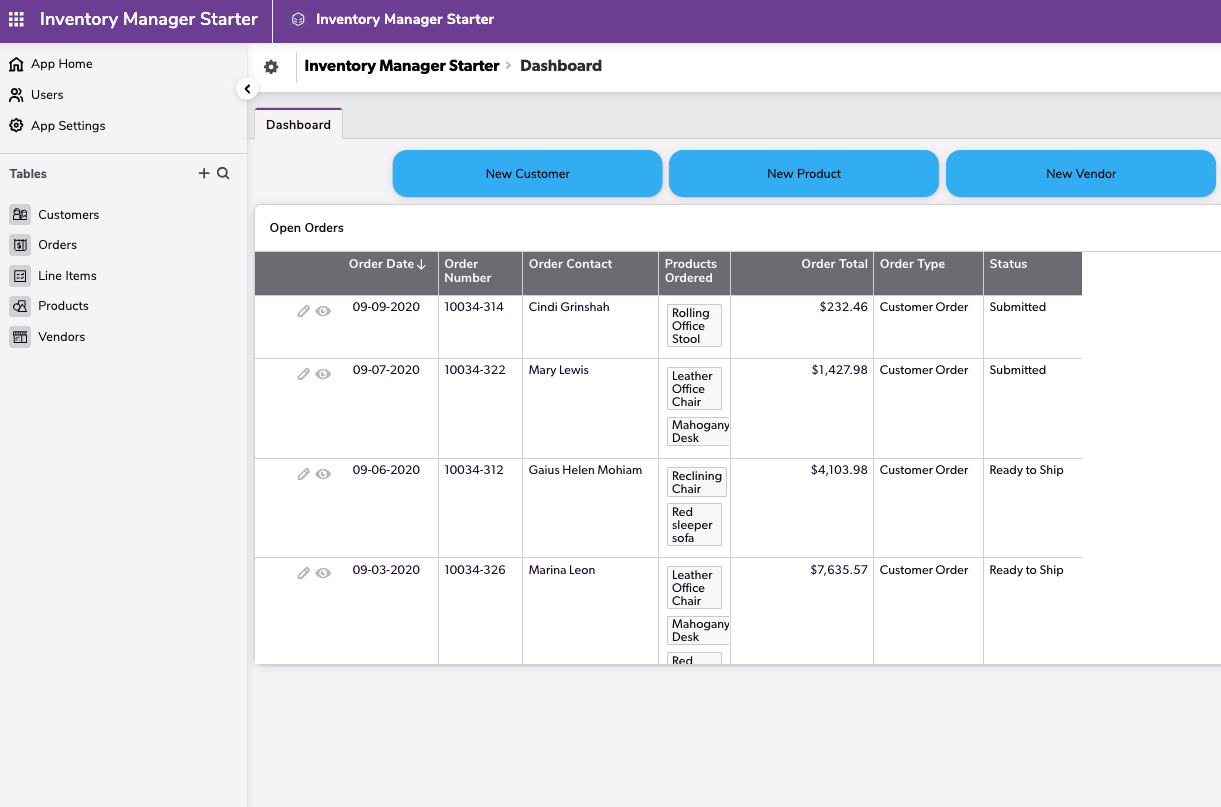Open App Home from the sidebar
Screen dimensions: 1221x807
(62, 63)
